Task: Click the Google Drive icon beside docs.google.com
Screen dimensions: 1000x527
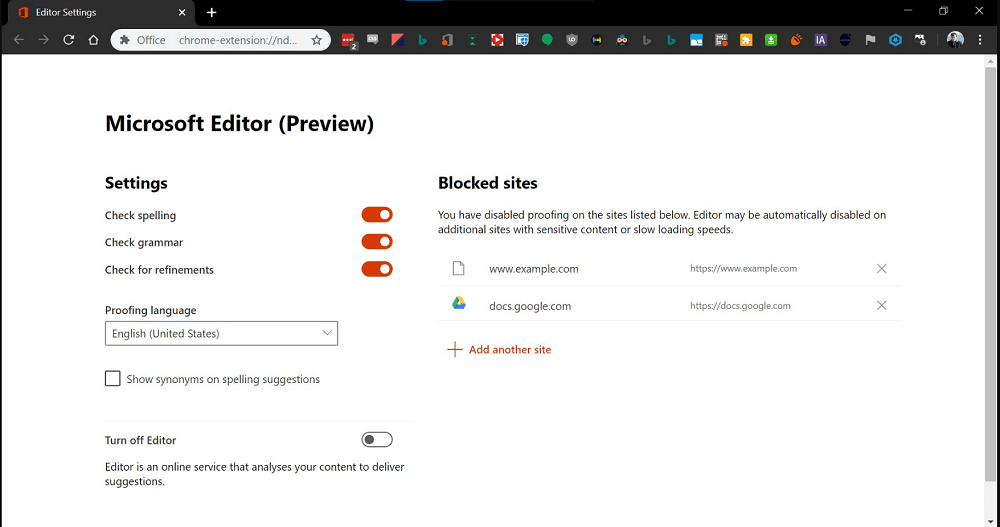Action: point(459,303)
